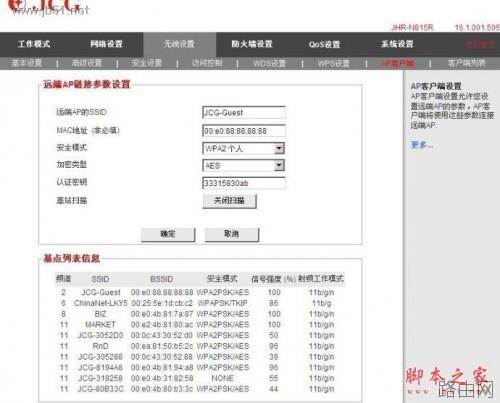Open the 防火墙设置 main menu
The image size is (500, 403).
pyautogui.click(x=252, y=44)
